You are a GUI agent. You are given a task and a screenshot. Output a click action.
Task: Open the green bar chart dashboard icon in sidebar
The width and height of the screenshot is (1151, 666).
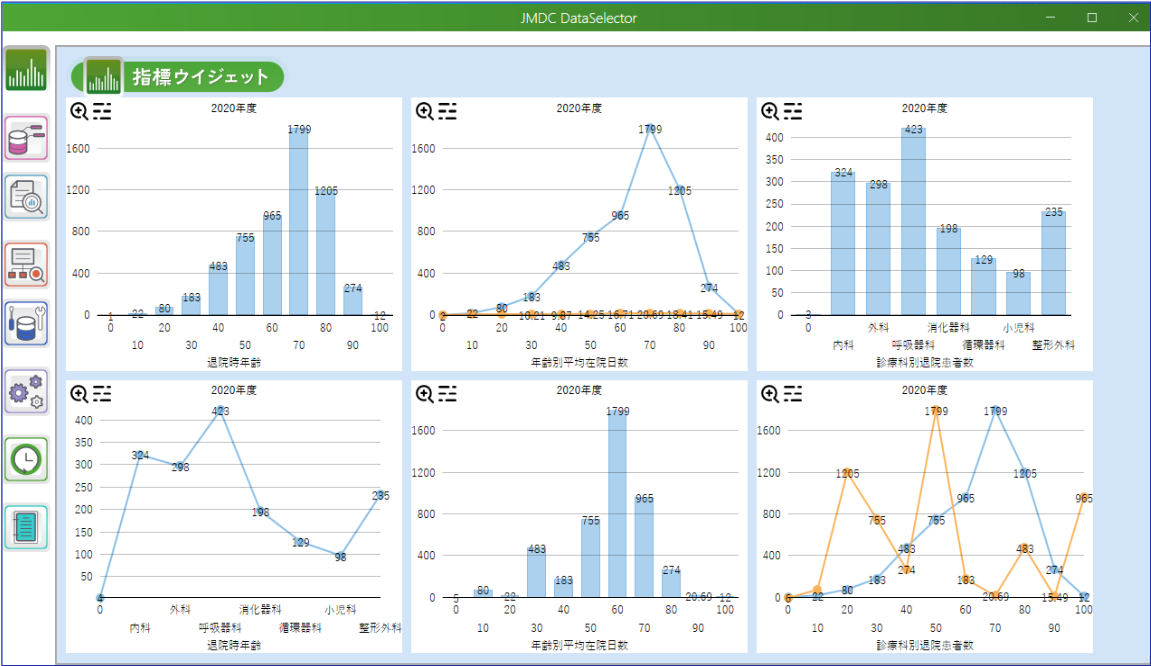click(27, 70)
